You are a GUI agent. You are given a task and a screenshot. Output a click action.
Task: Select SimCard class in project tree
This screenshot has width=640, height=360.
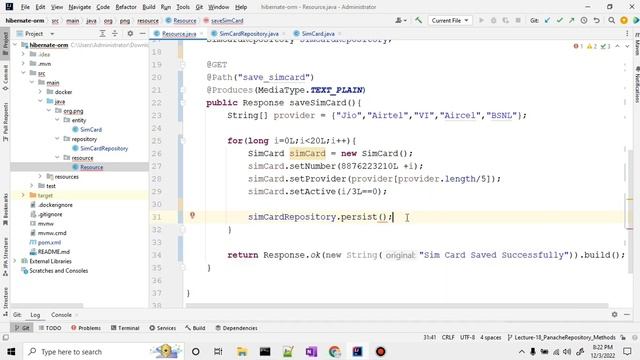[91, 129]
